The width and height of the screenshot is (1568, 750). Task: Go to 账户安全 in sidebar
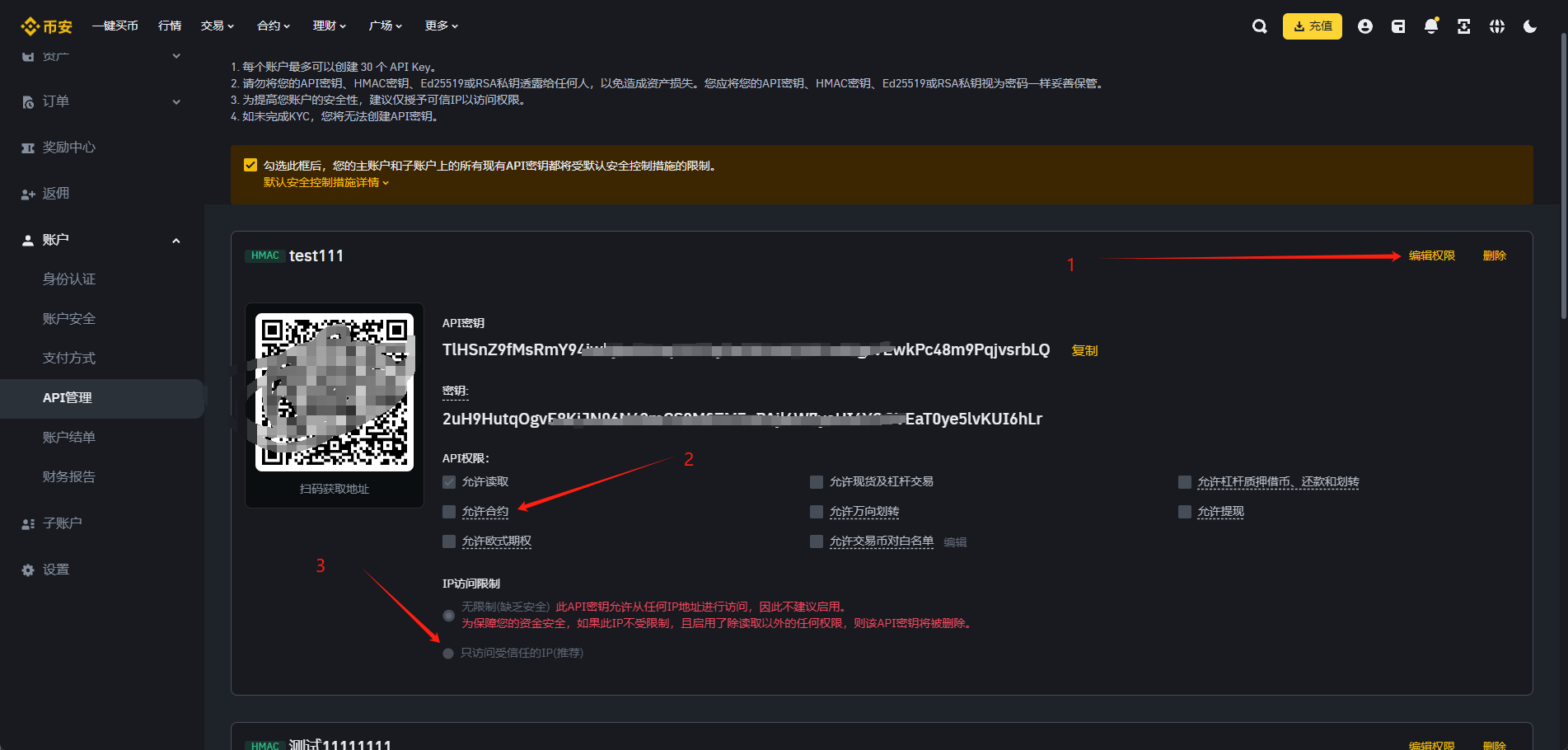[x=69, y=319]
